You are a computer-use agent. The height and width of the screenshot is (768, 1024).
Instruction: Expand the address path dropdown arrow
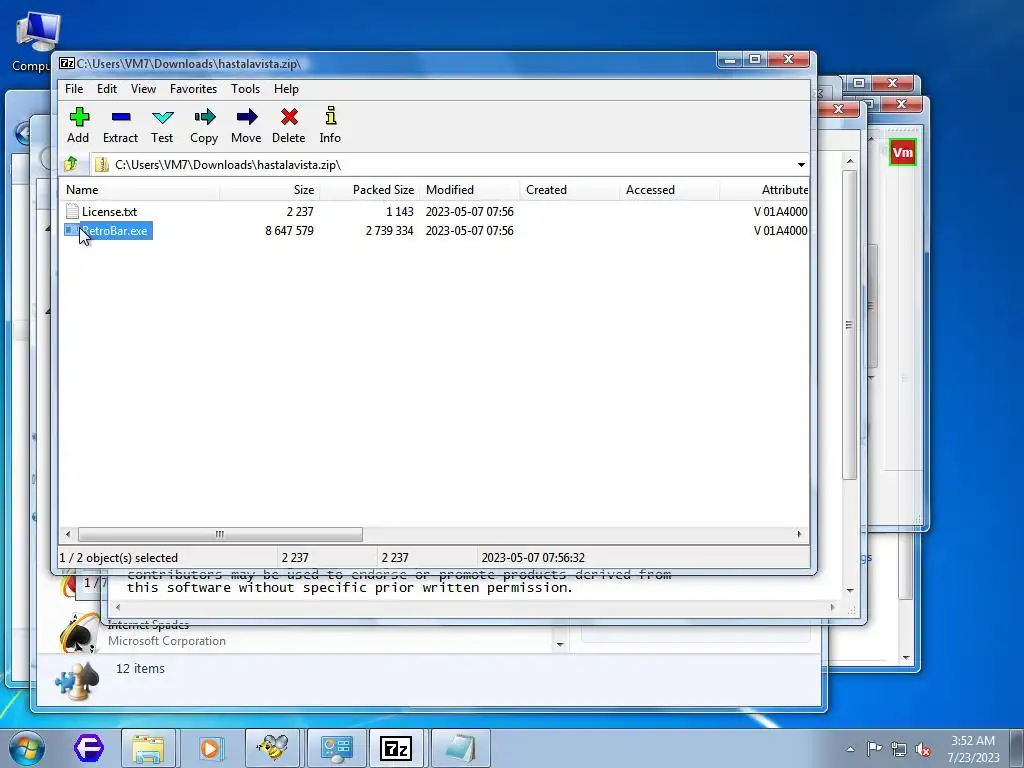coord(801,165)
